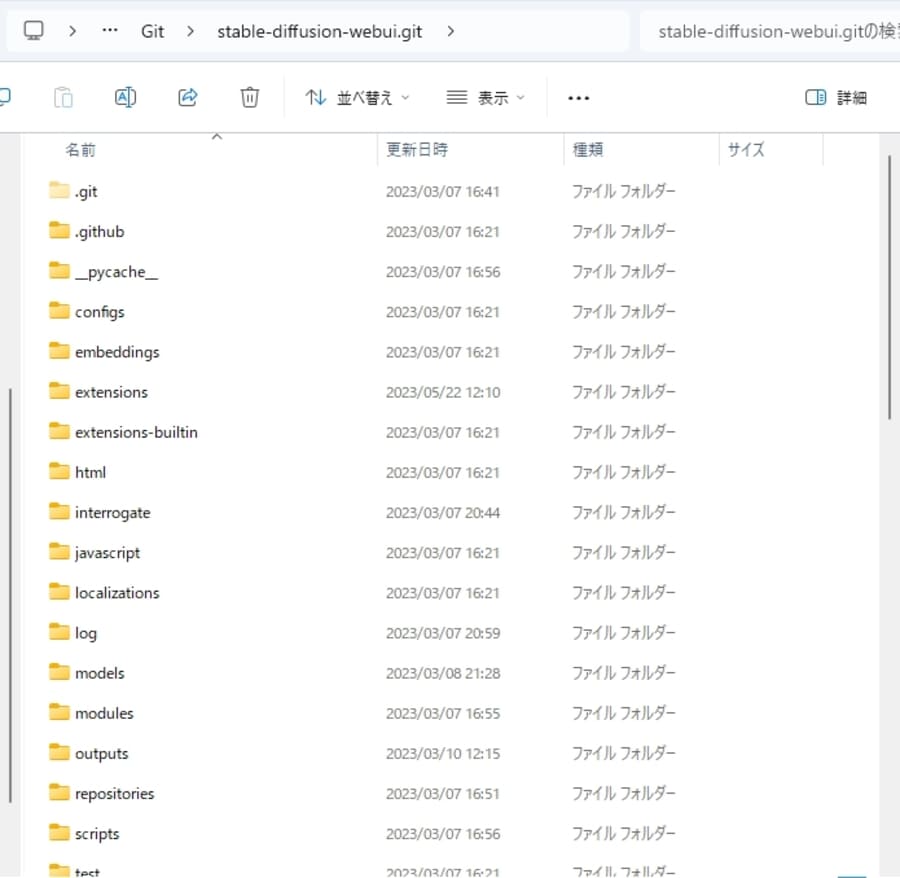Select the localizations folder icon
The image size is (900, 878).
tap(59, 592)
